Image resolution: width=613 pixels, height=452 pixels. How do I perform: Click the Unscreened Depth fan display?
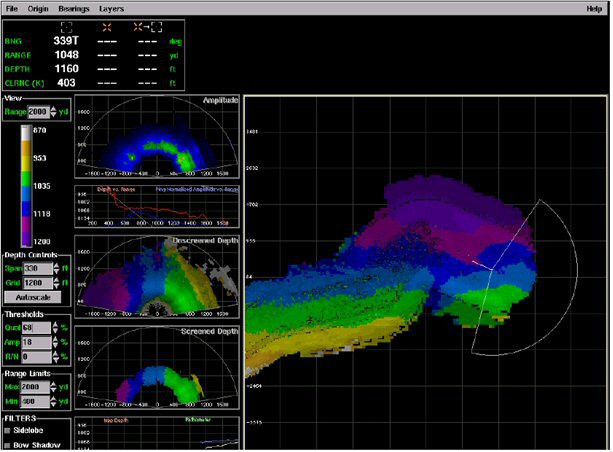(x=157, y=276)
